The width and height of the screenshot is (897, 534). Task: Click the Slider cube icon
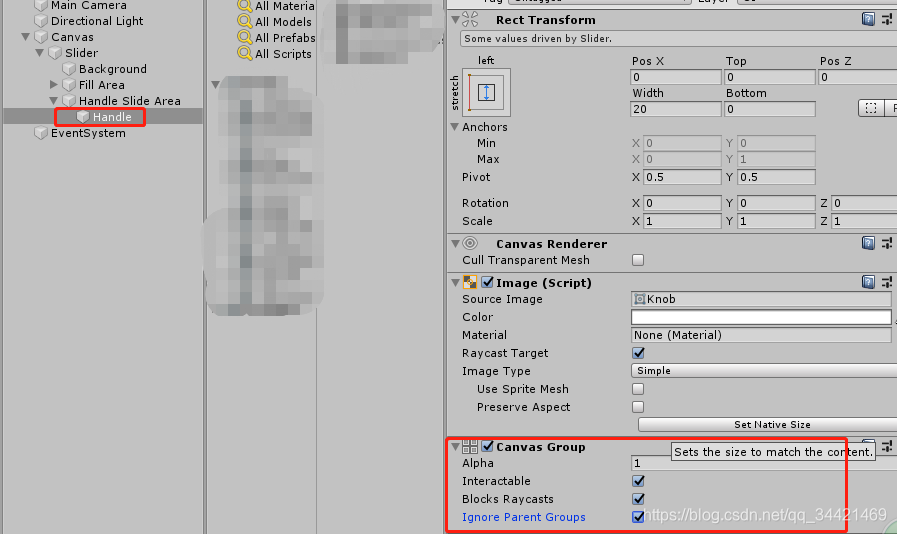(55, 53)
